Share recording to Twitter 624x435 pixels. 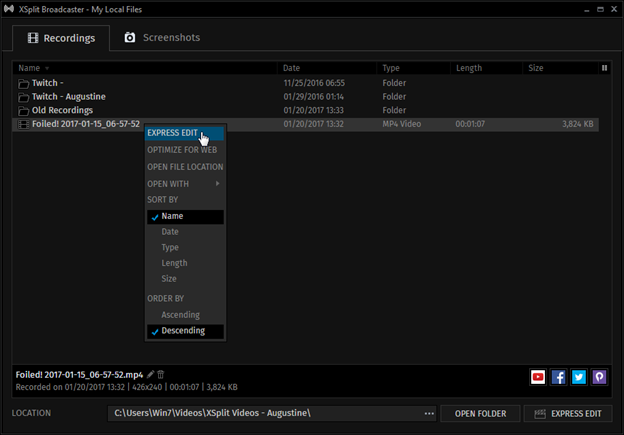coord(579,377)
